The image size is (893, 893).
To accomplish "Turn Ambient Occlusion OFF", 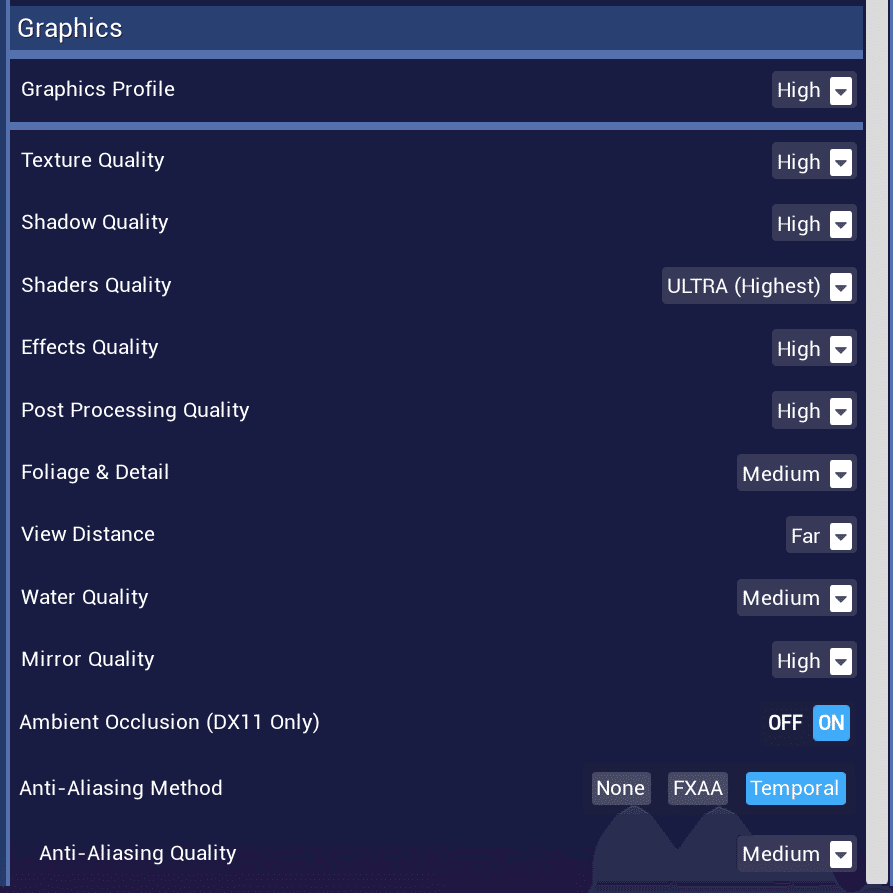I will [785, 723].
